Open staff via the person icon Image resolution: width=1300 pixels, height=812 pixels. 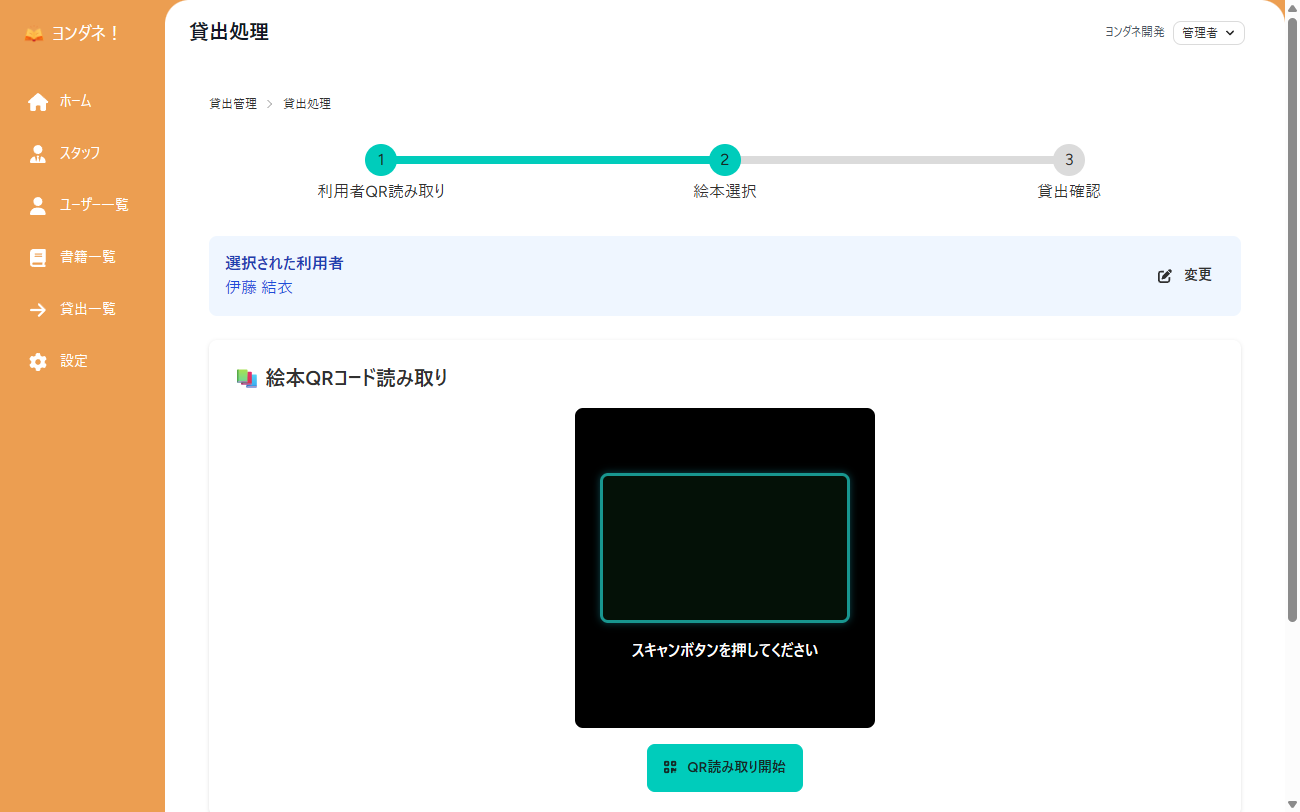[x=38, y=153]
